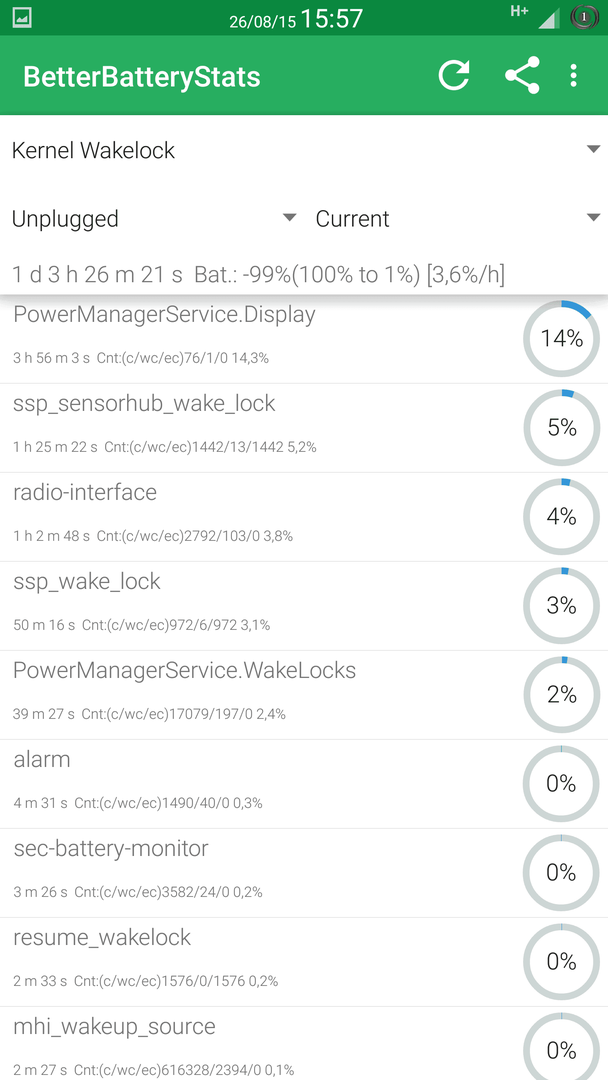Viewport: 608px width, 1080px height.
Task: Tap the 2% gauge for PowerManagerService.WakeLocks
Action: coord(561,694)
